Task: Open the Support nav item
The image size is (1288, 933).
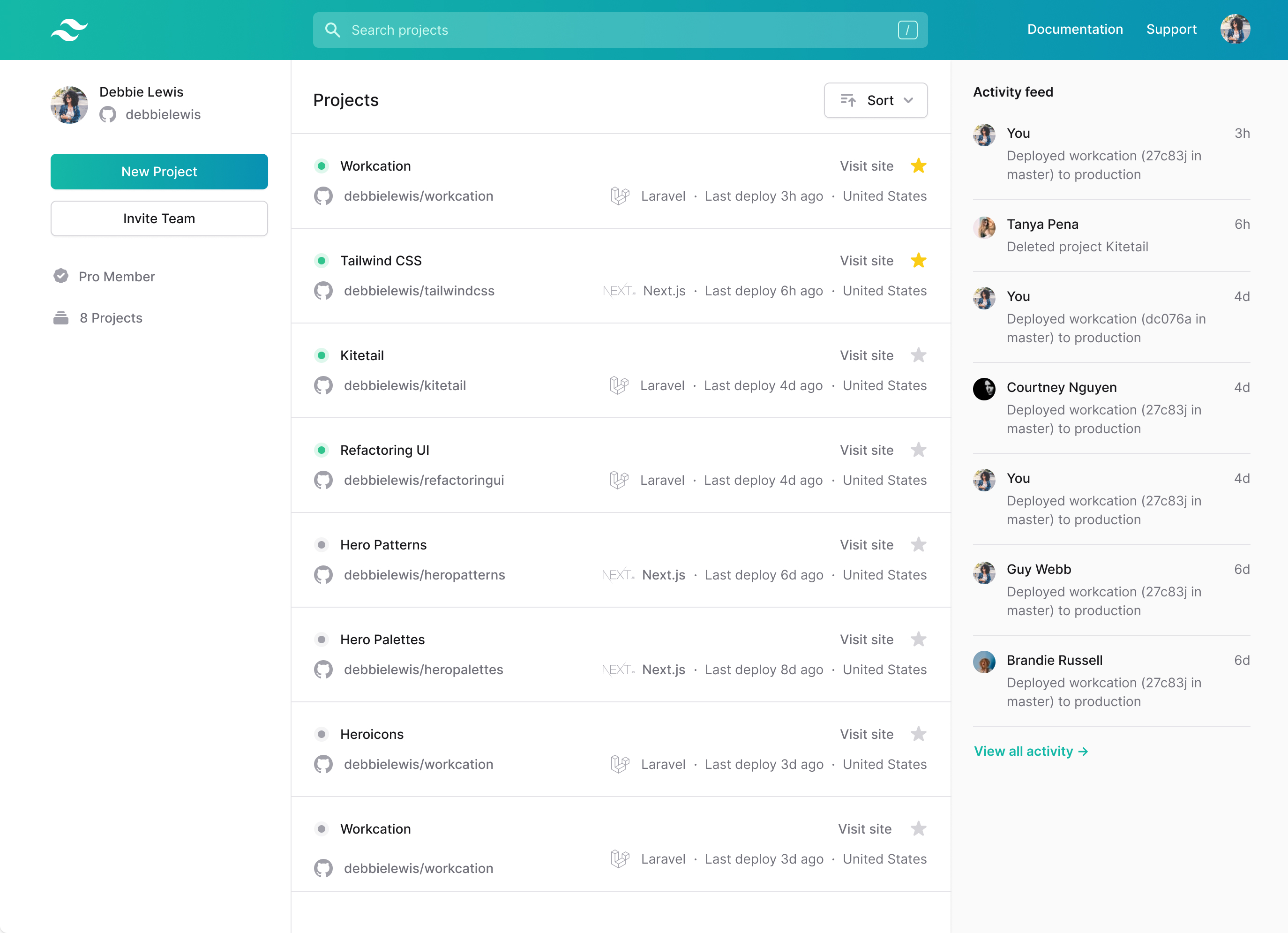Action: [x=1171, y=30]
